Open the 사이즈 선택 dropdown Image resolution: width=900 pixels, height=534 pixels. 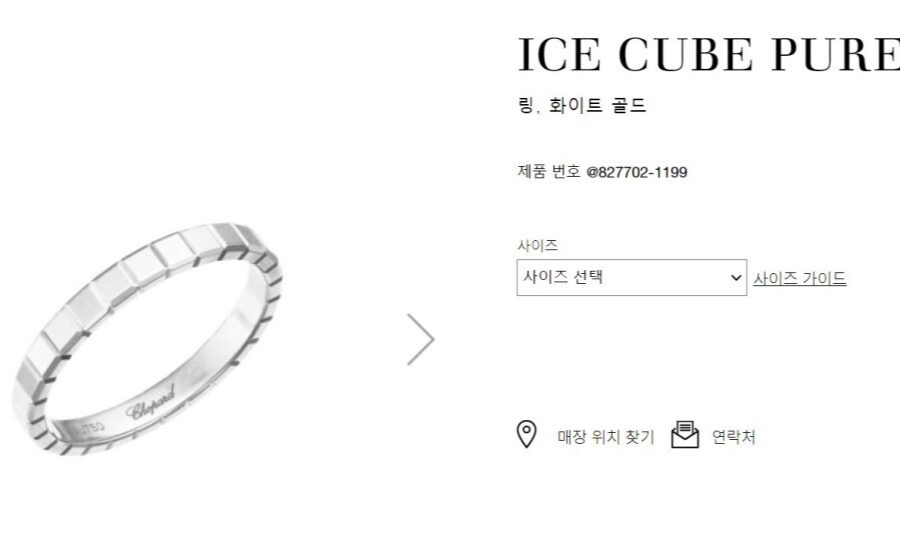pos(631,277)
